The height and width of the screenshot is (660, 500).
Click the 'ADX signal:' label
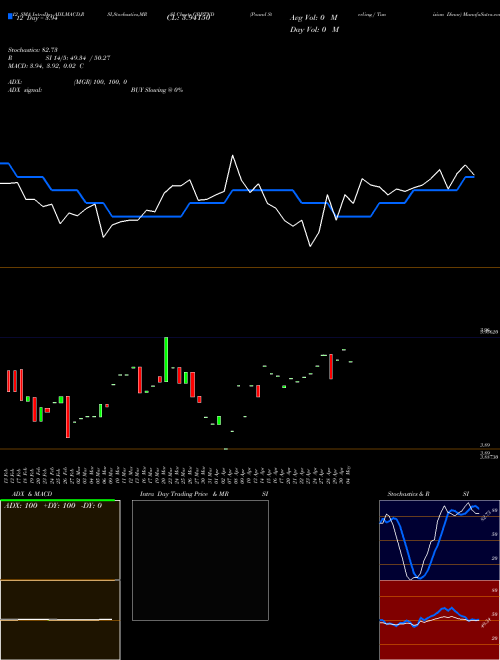click(25, 90)
